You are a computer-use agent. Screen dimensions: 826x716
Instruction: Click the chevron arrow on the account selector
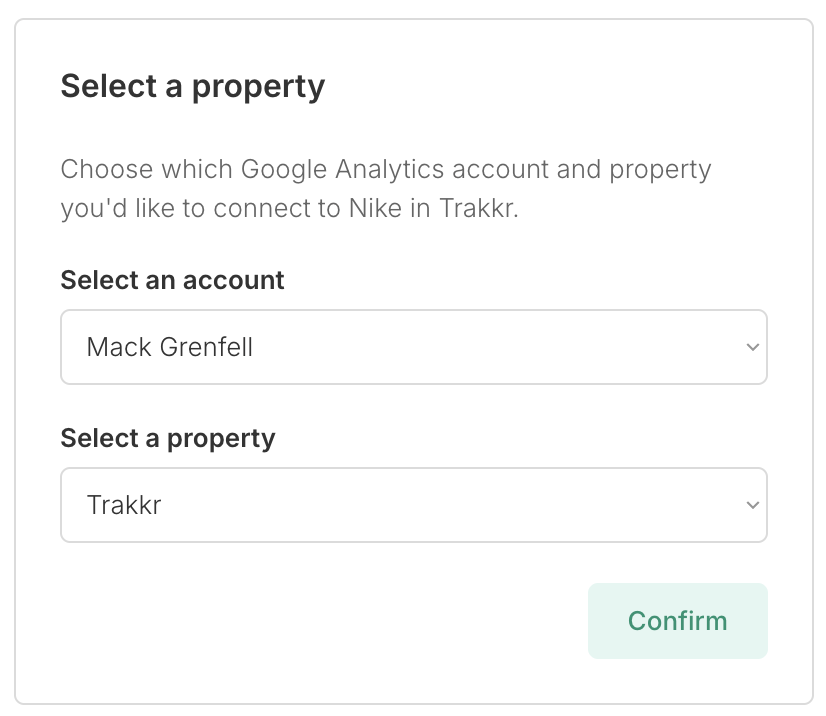752,347
